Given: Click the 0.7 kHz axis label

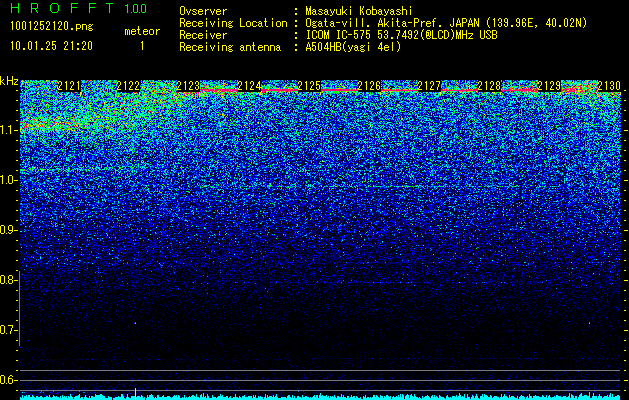Looking at the screenshot, I should point(8,330).
